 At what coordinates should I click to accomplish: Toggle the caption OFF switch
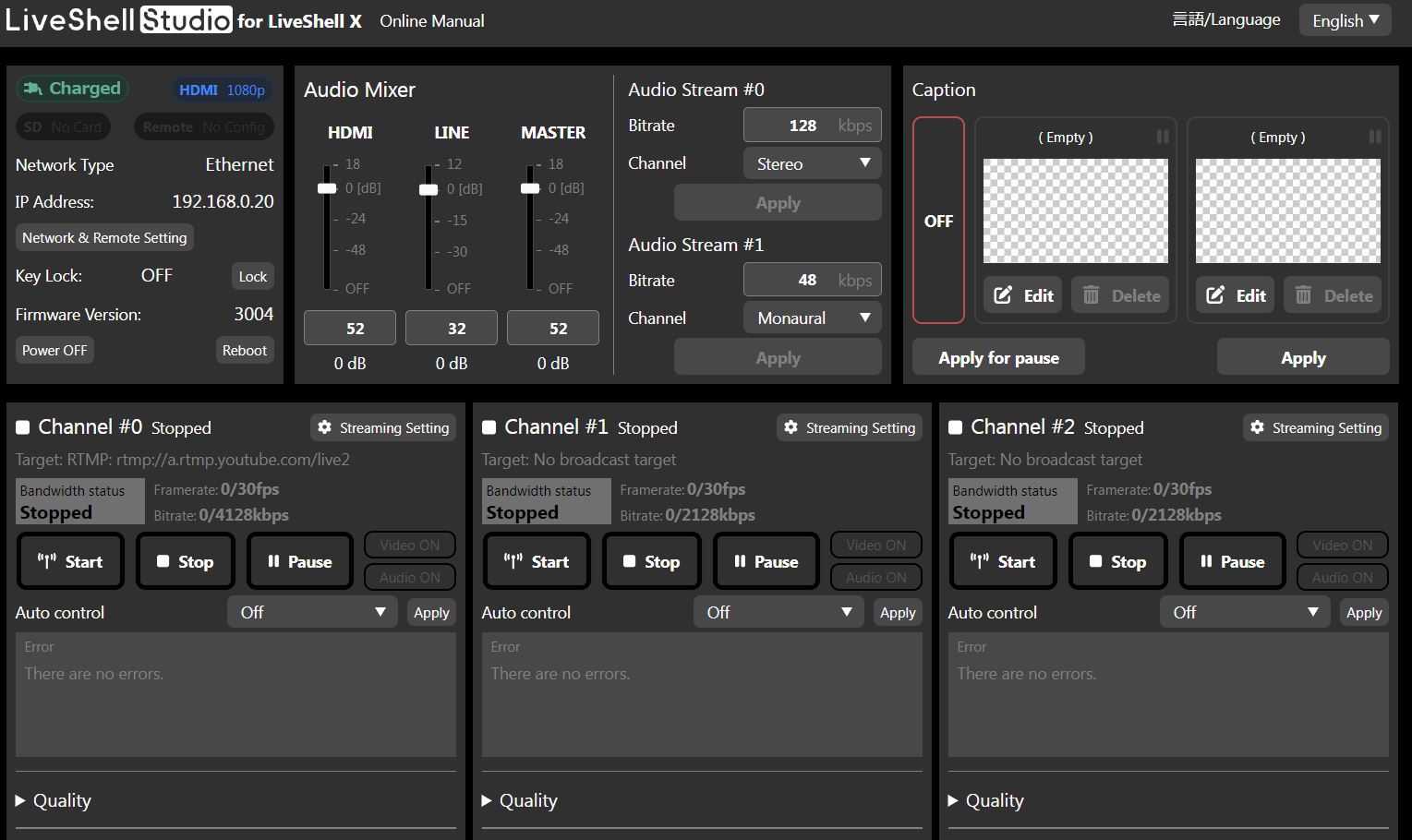click(938, 221)
